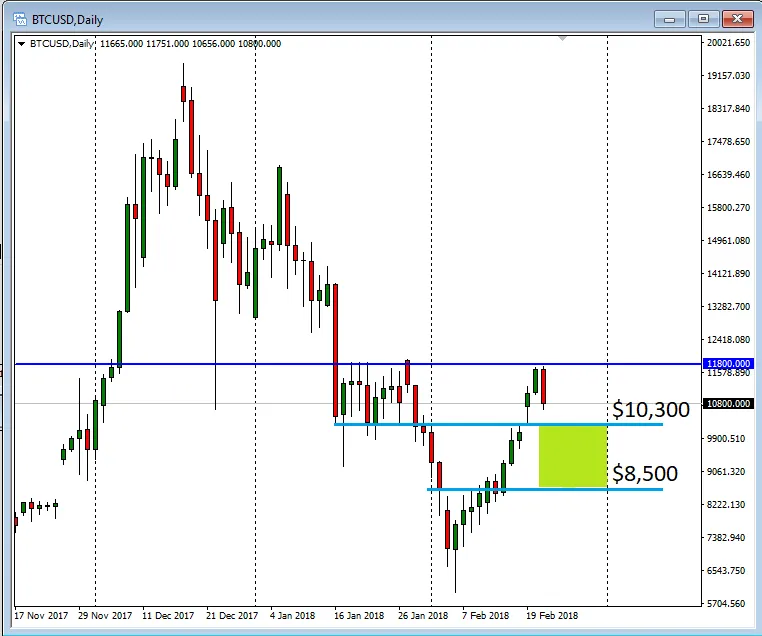Click the date label 16 Jan 2018
The width and height of the screenshot is (762, 636).
(x=359, y=616)
